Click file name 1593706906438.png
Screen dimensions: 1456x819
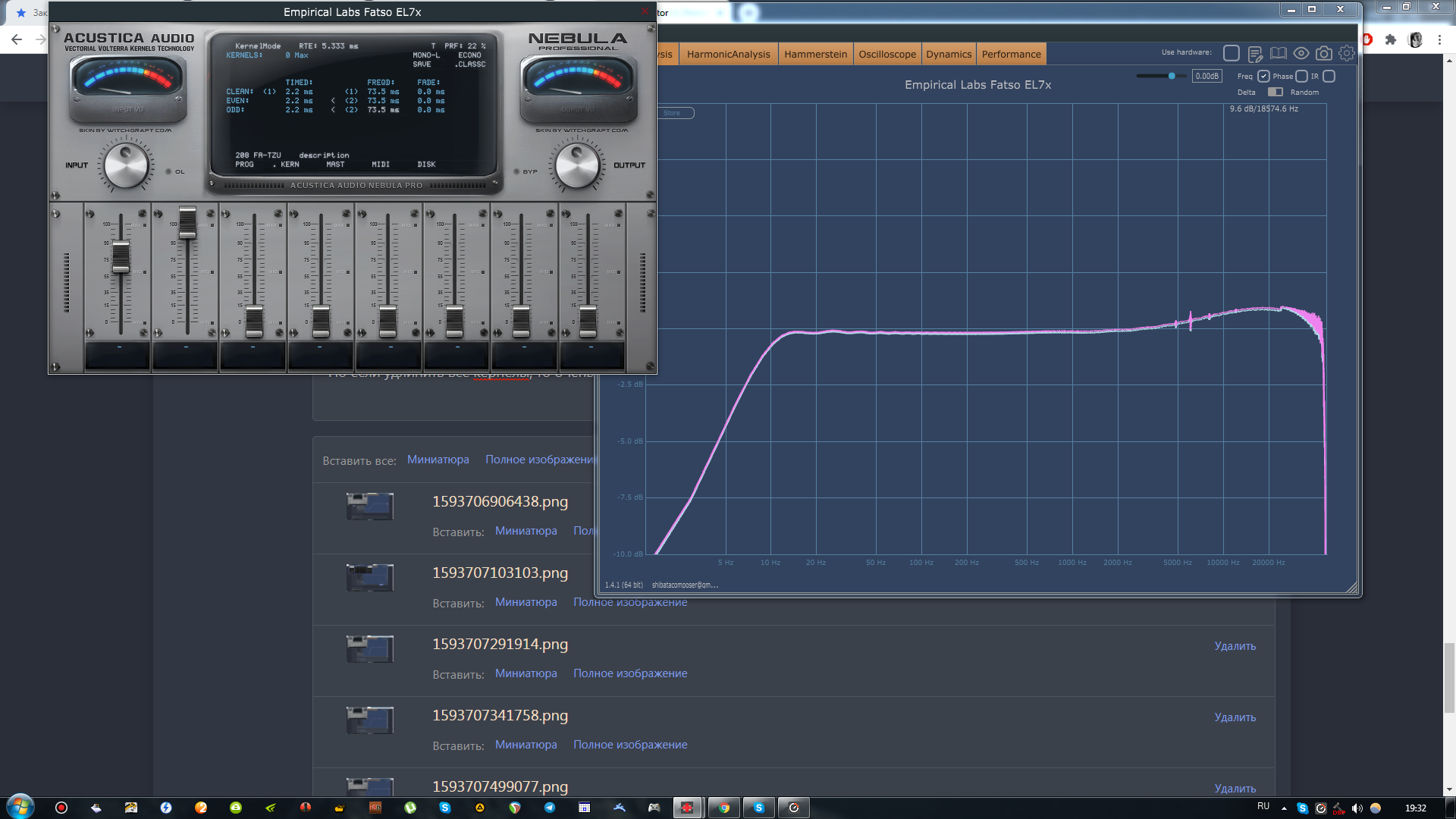coord(500,501)
